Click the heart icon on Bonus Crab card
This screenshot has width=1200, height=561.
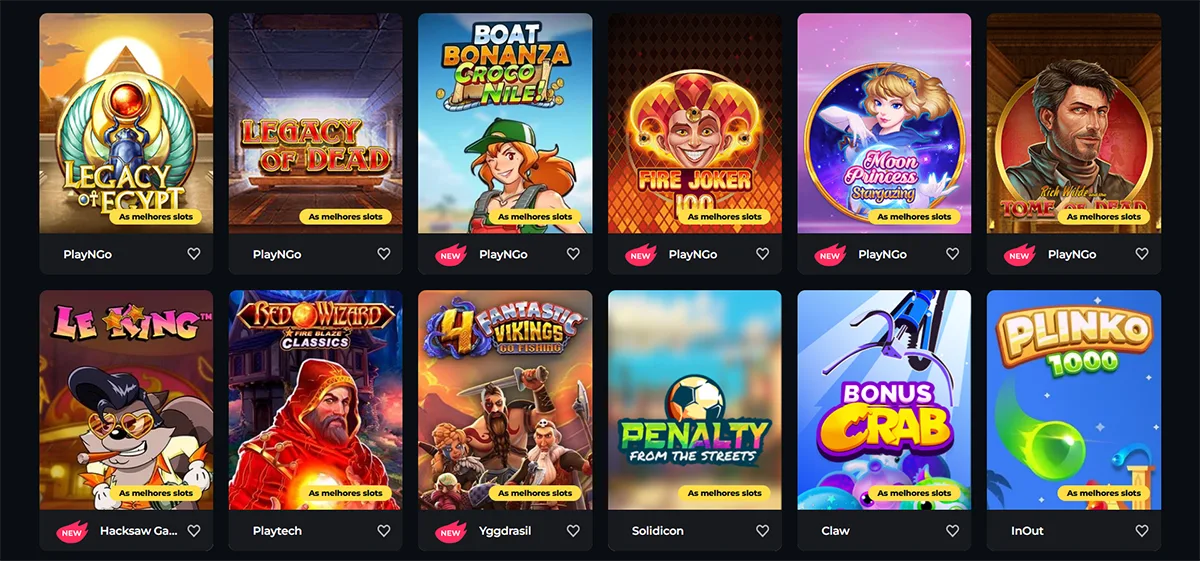coord(952,531)
